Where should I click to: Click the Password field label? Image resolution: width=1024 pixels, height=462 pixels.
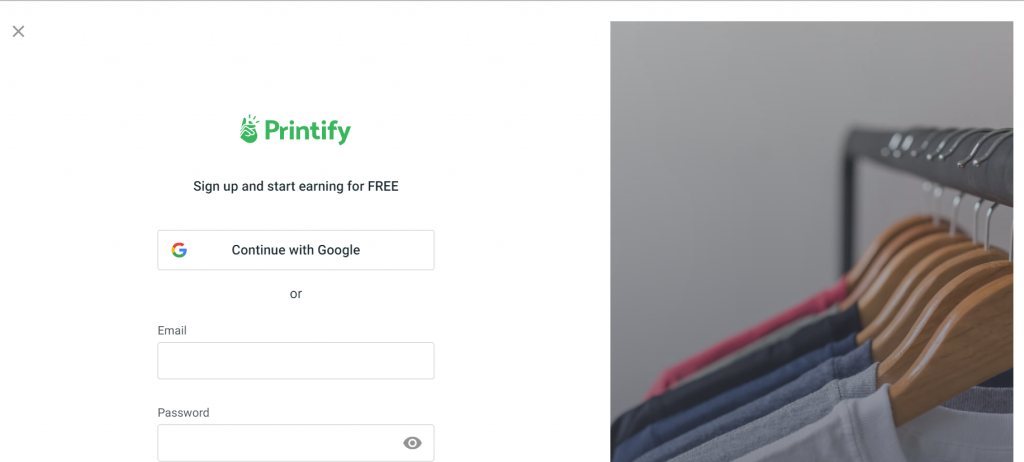point(183,412)
